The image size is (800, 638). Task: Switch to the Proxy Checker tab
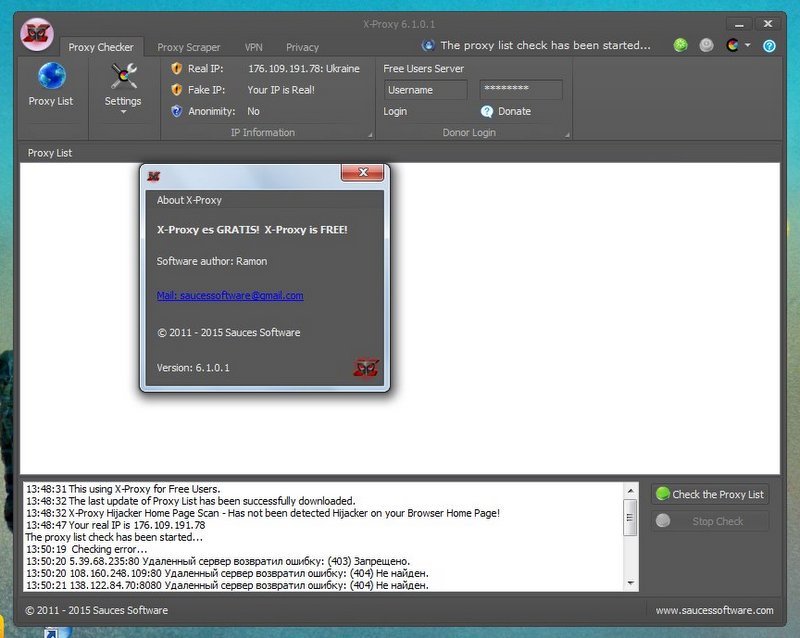coord(101,47)
